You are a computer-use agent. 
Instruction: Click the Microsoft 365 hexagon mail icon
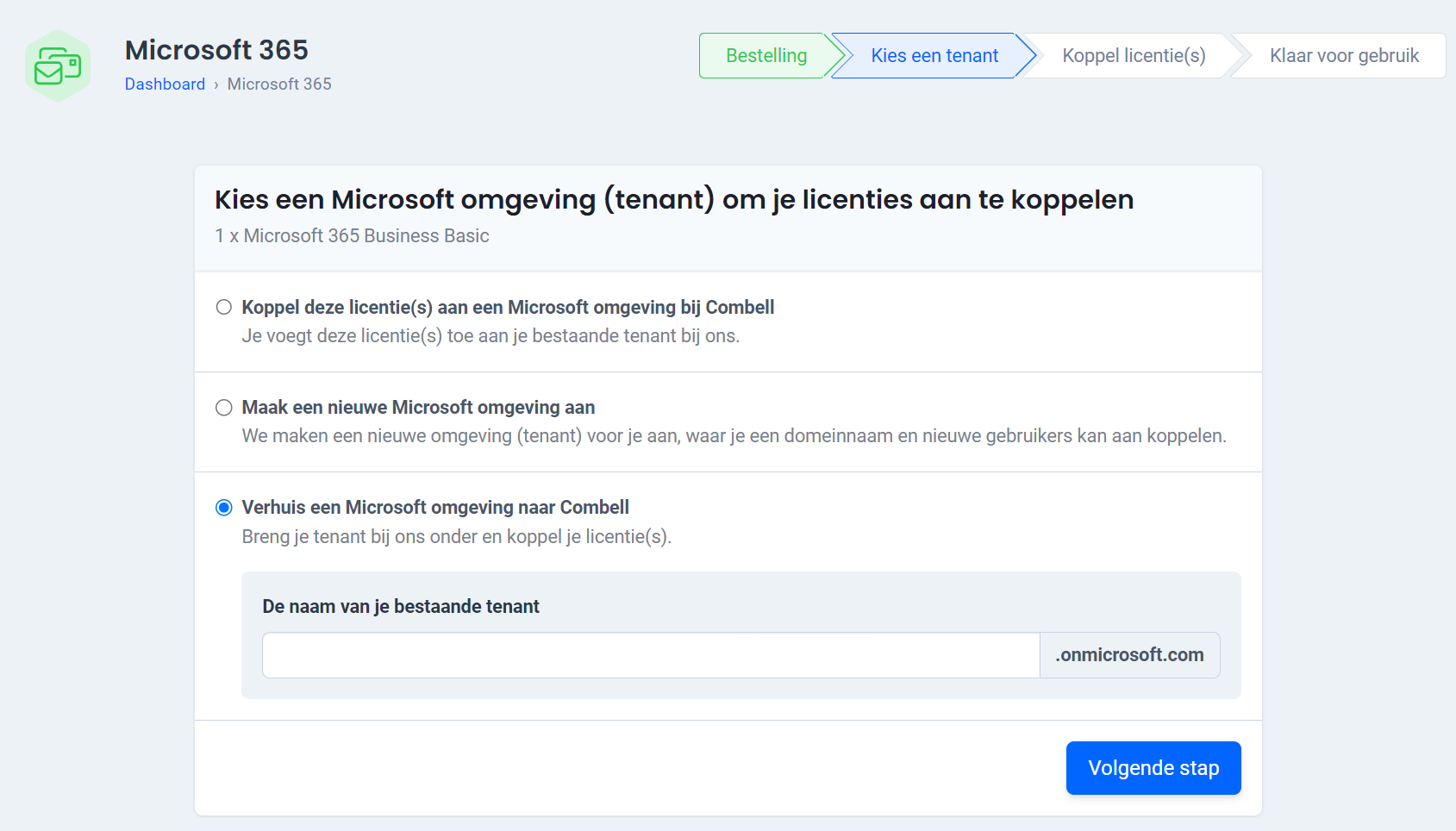[58, 66]
